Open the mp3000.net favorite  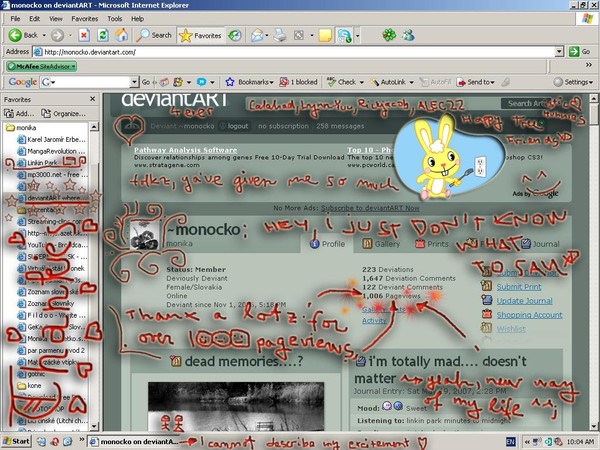point(52,174)
